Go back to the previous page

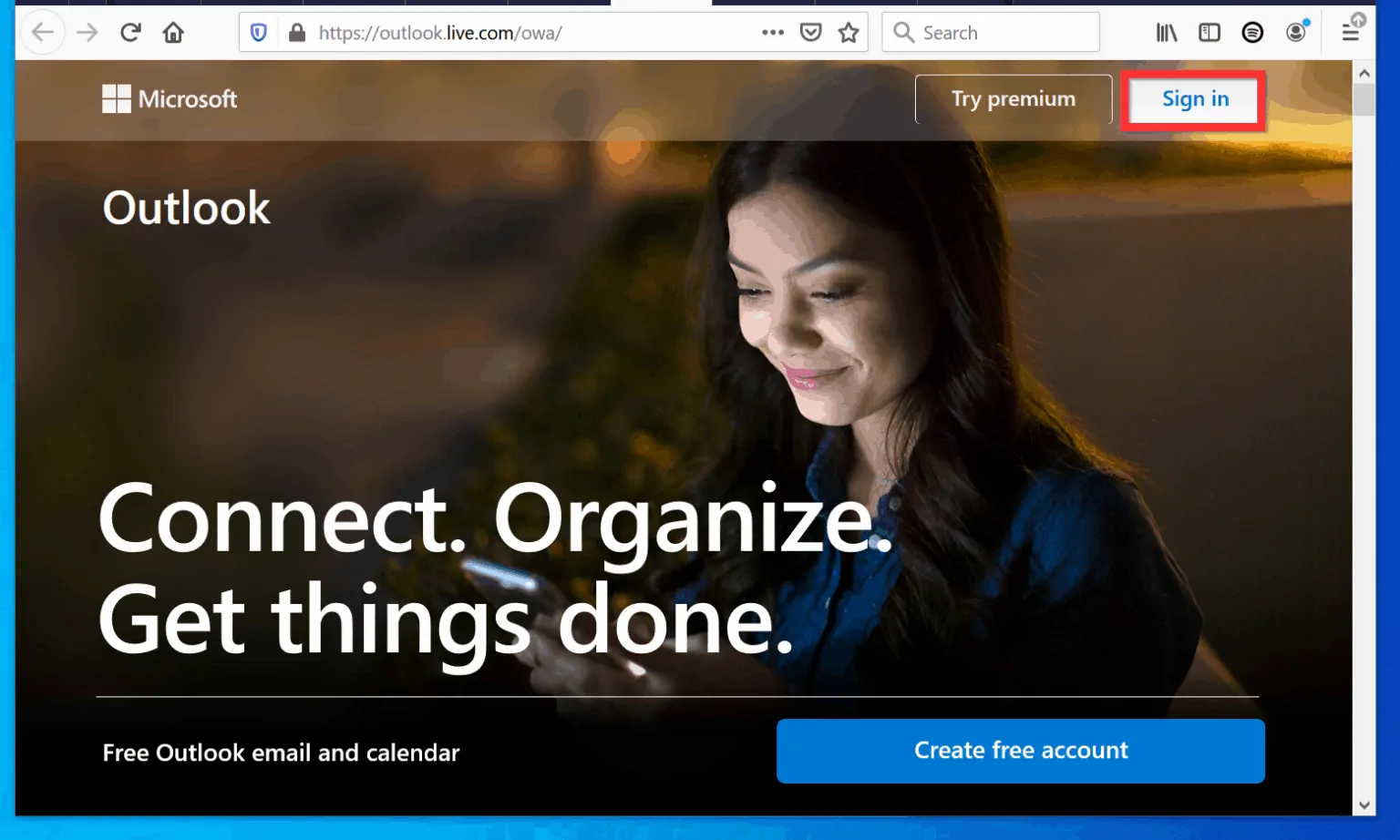pyautogui.click(x=43, y=33)
